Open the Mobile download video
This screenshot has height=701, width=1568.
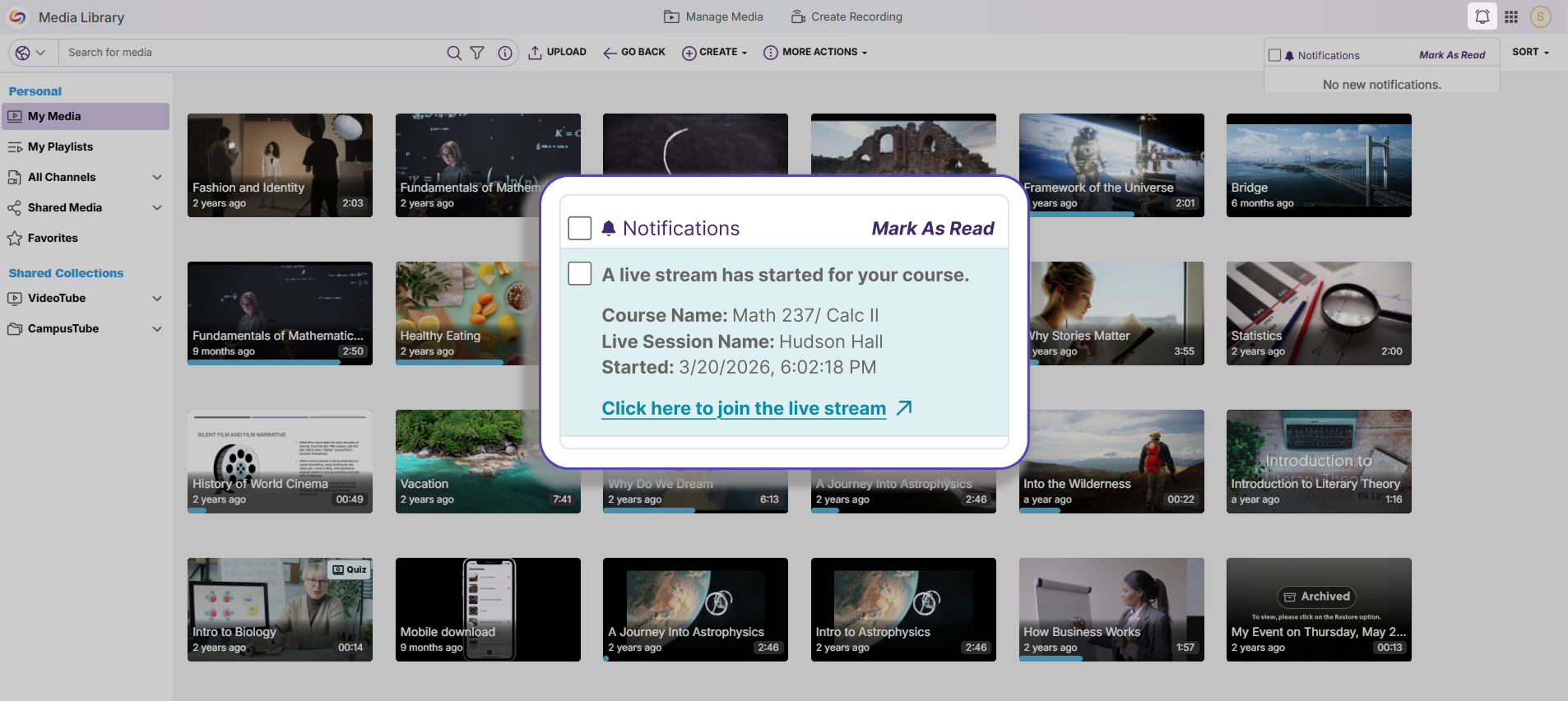(488, 610)
